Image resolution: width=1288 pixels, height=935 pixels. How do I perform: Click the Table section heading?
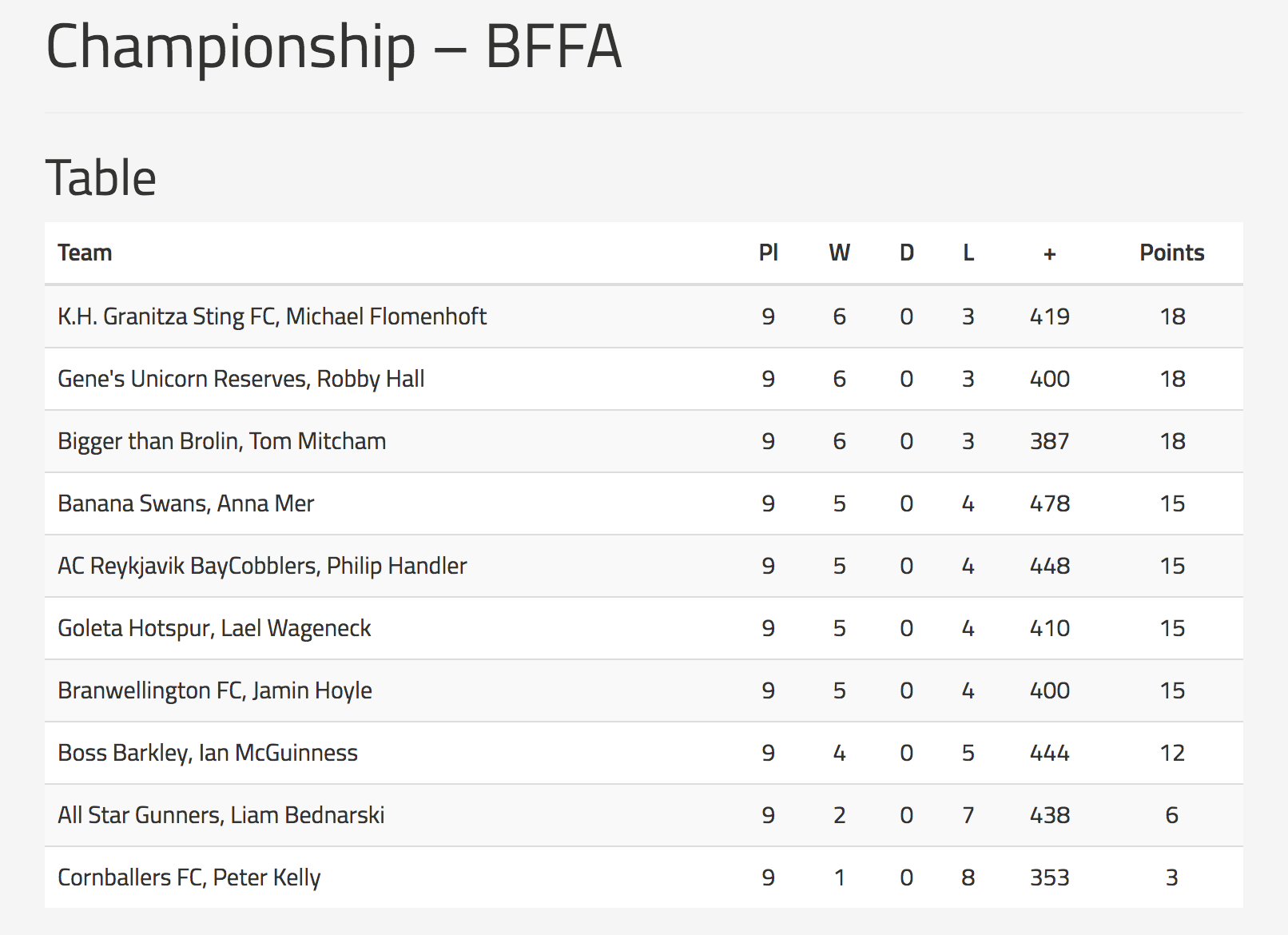tap(101, 177)
